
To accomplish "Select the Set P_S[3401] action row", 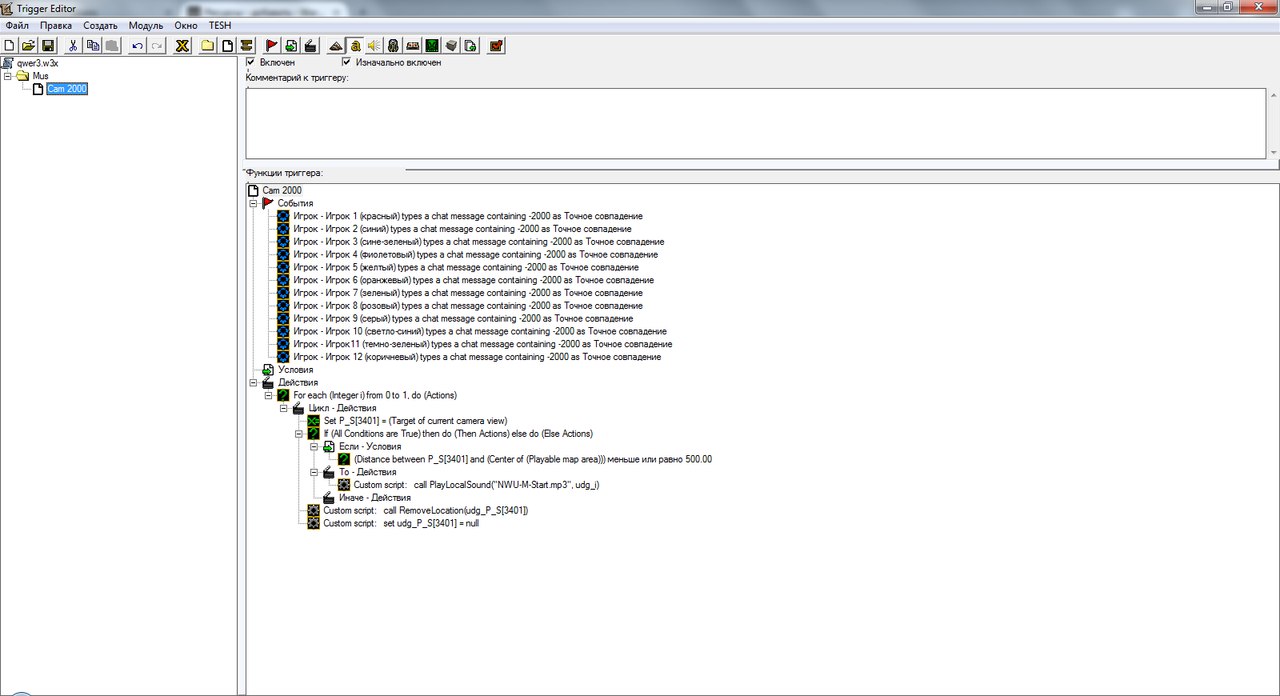I will click(x=416, y=421).
